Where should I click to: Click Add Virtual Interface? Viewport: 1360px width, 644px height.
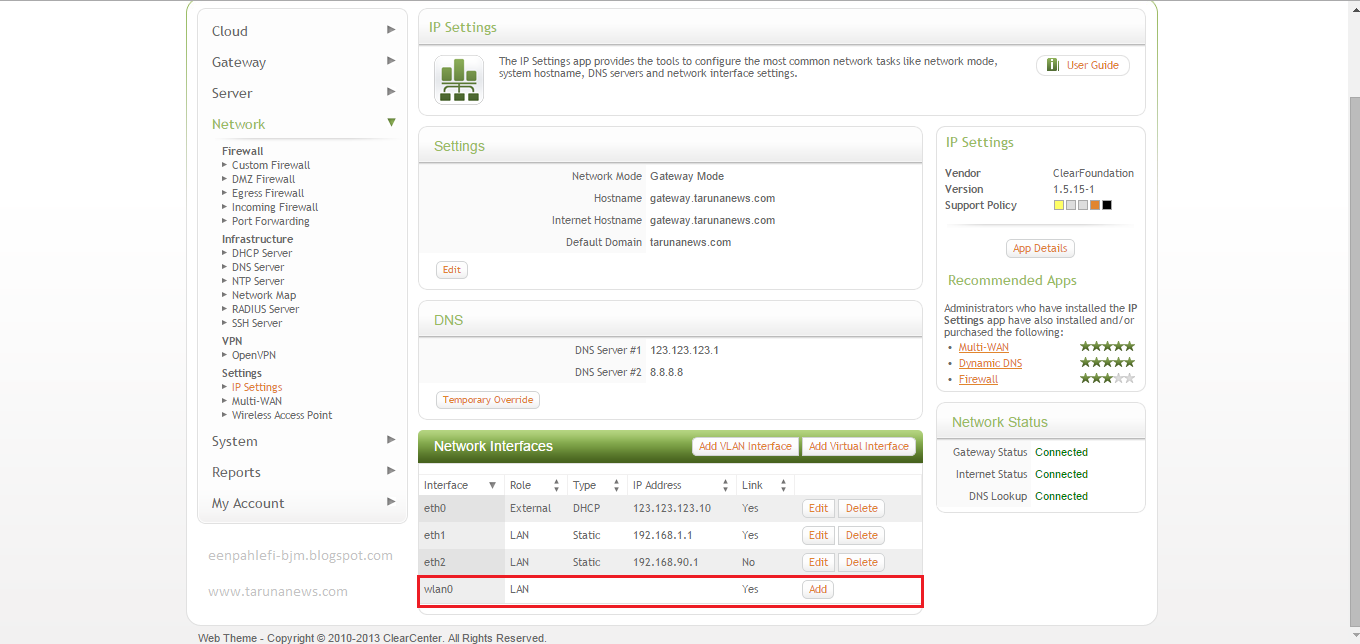click(x=858, y=446)
